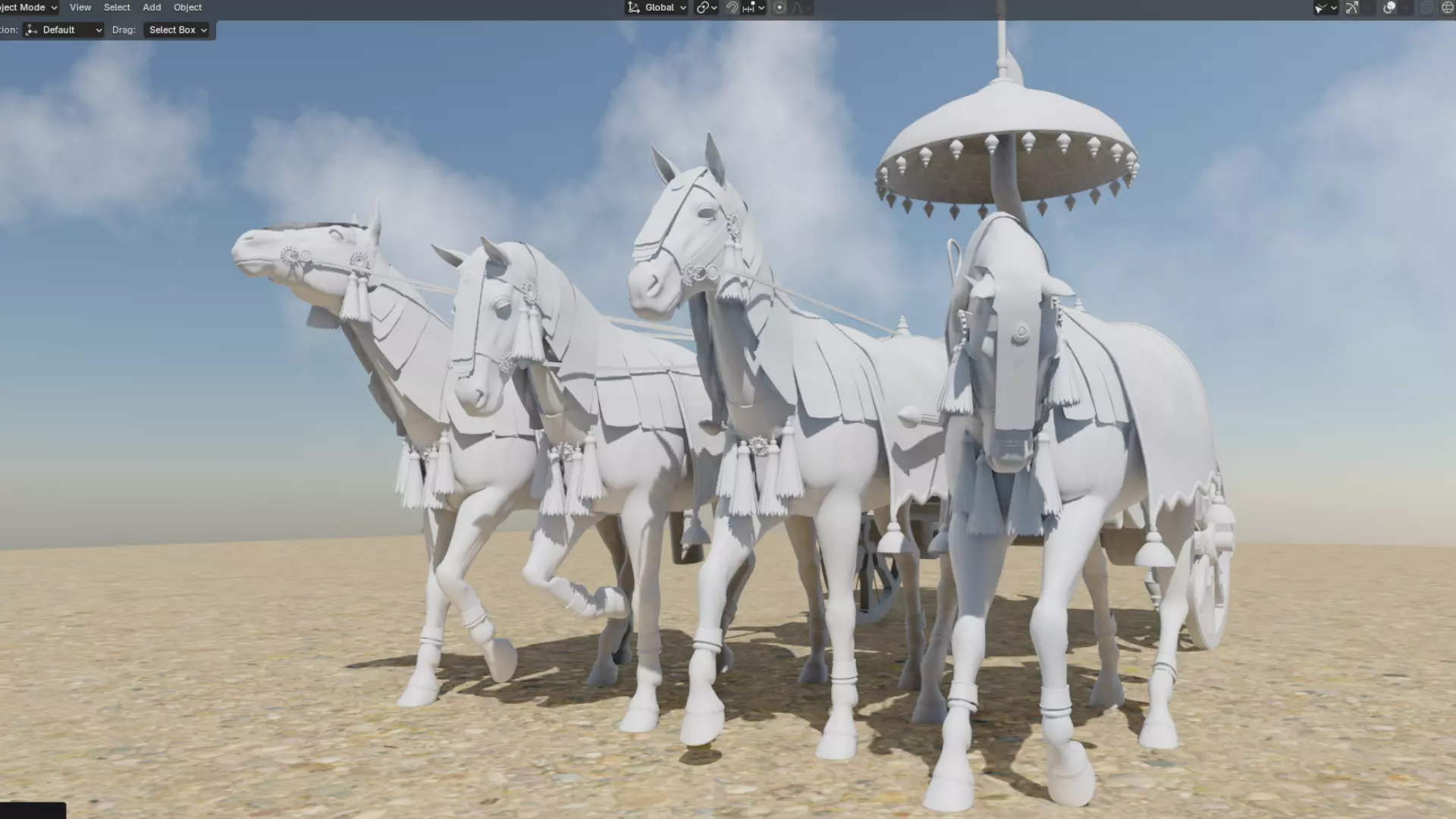The height and width of the screenshot is (819, 1456).
Task: Open the Default orientation dropdown
Action: click(64, 30)
